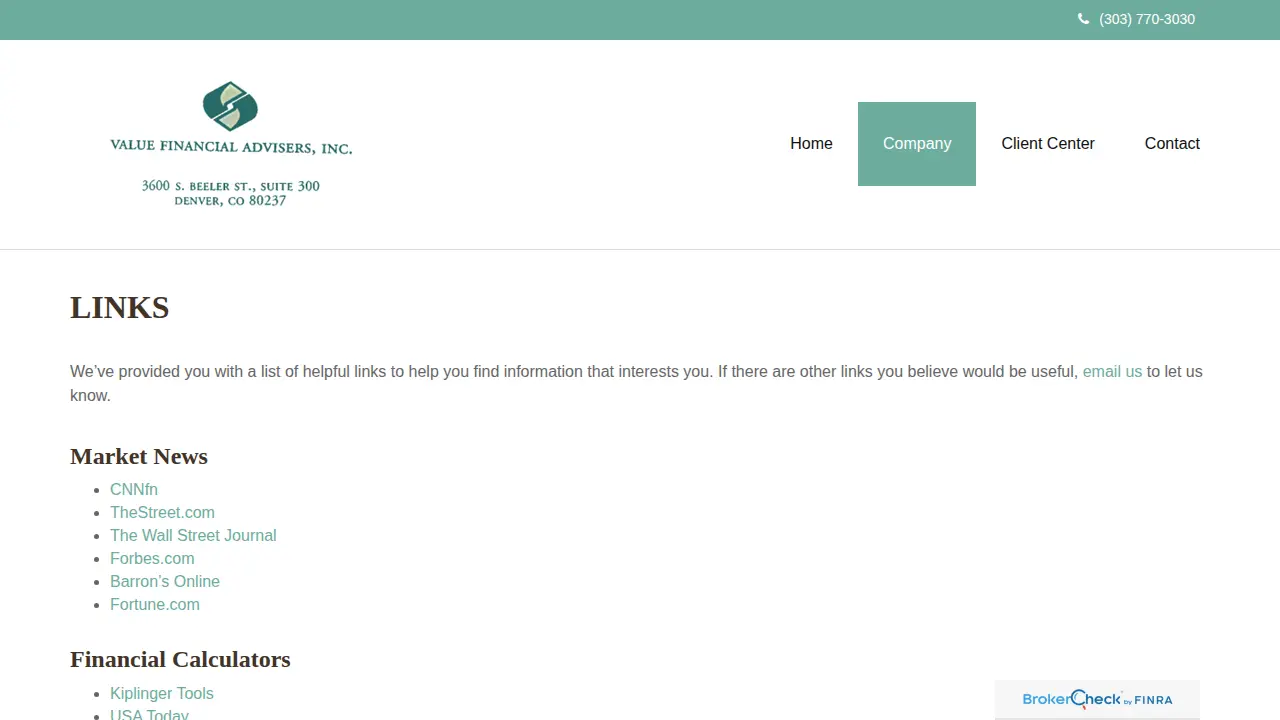Open The Wall Street Journal link
The height and width of the screenshot is (720, 1280).
[x=193, y=535]
